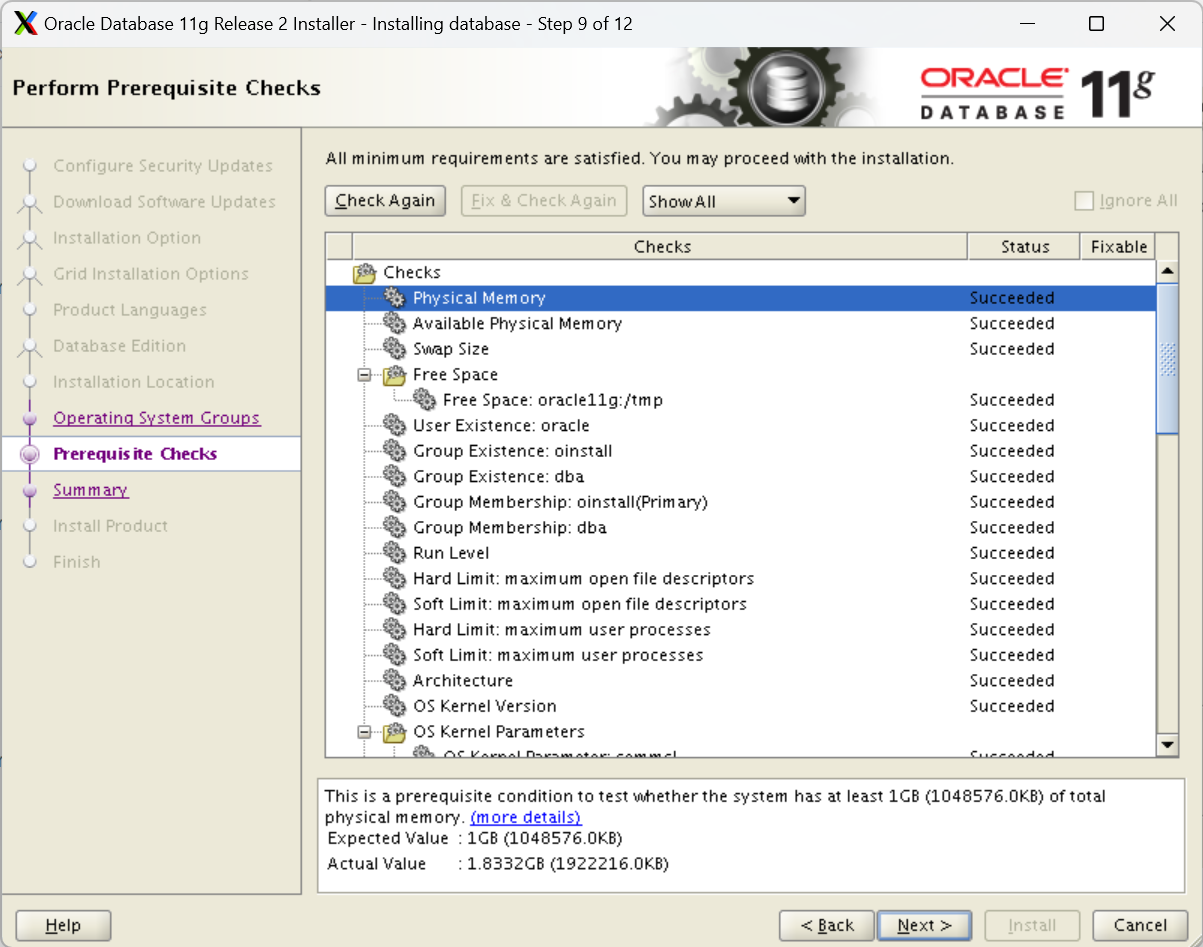Click gear icon beside OS Kernel Version

pyautogui.click(x=394, y=706)
